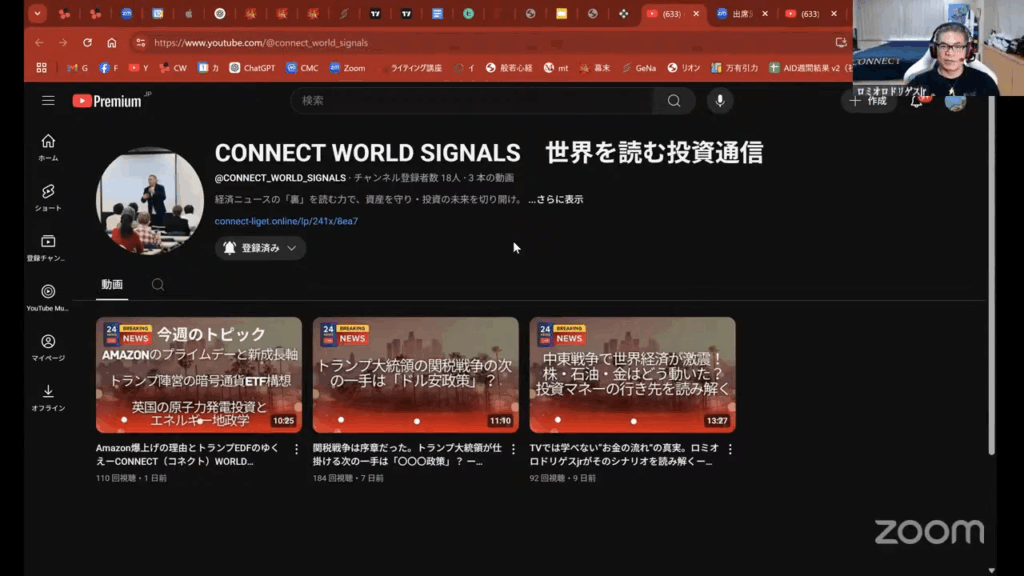The width and height of the screenshot is (1024, 576).
Task: Open 登録チャンネル subscriptions in the sidebar
Action: click(48, 248)
